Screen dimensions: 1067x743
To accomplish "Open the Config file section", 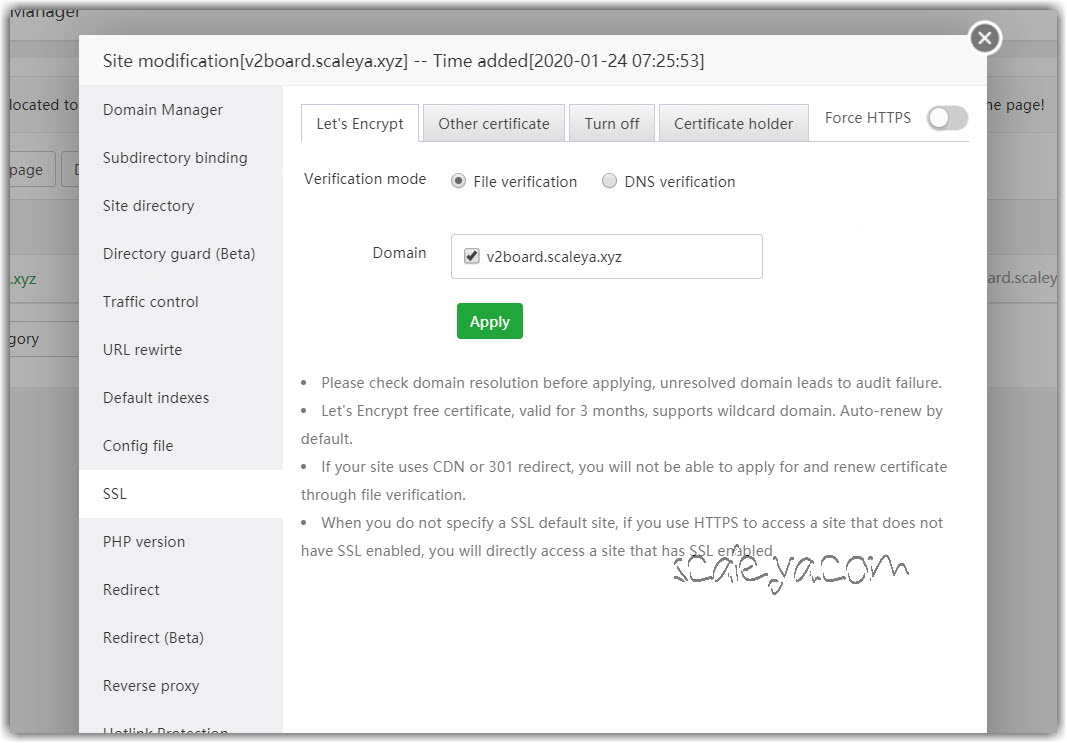I will coord(138,446).
